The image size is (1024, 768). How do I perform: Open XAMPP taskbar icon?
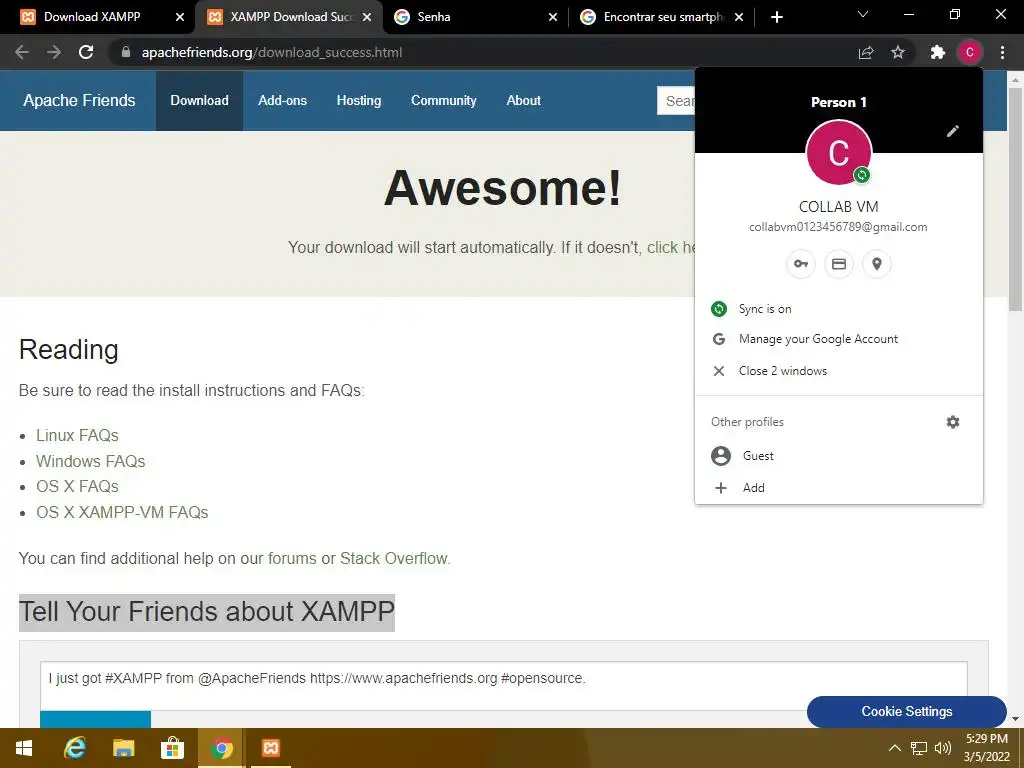270,748
